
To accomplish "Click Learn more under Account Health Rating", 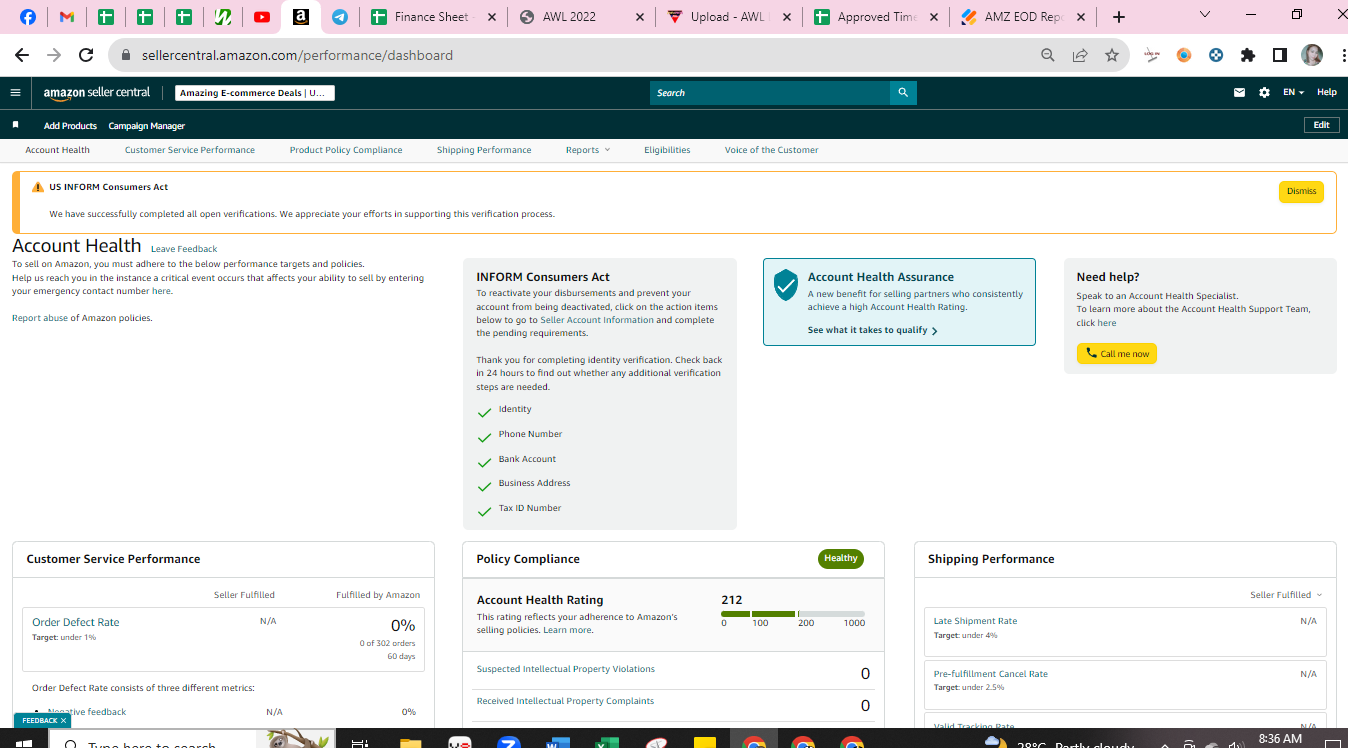I will click(x=567, y=631).
